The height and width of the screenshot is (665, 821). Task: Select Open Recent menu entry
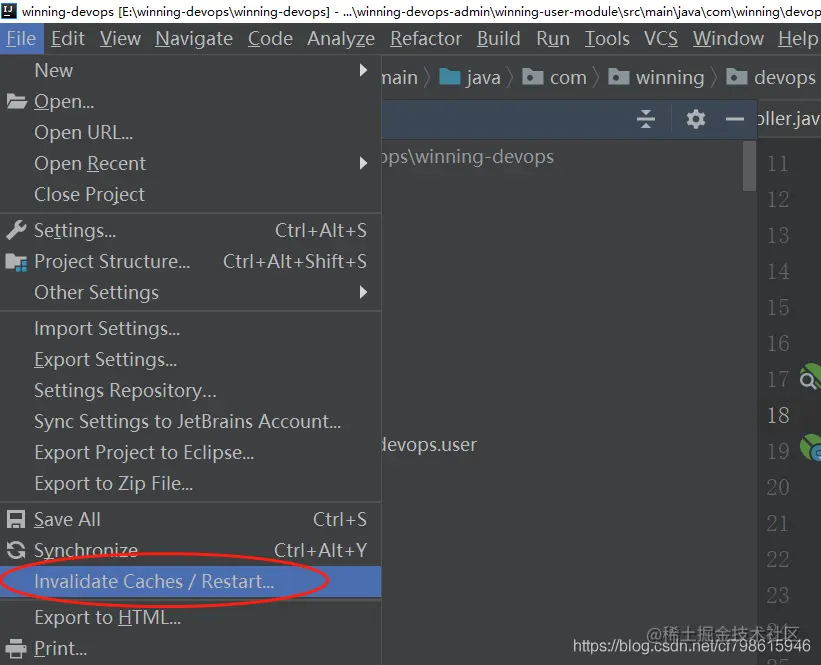pyautogui.click(x=191, y=163)
